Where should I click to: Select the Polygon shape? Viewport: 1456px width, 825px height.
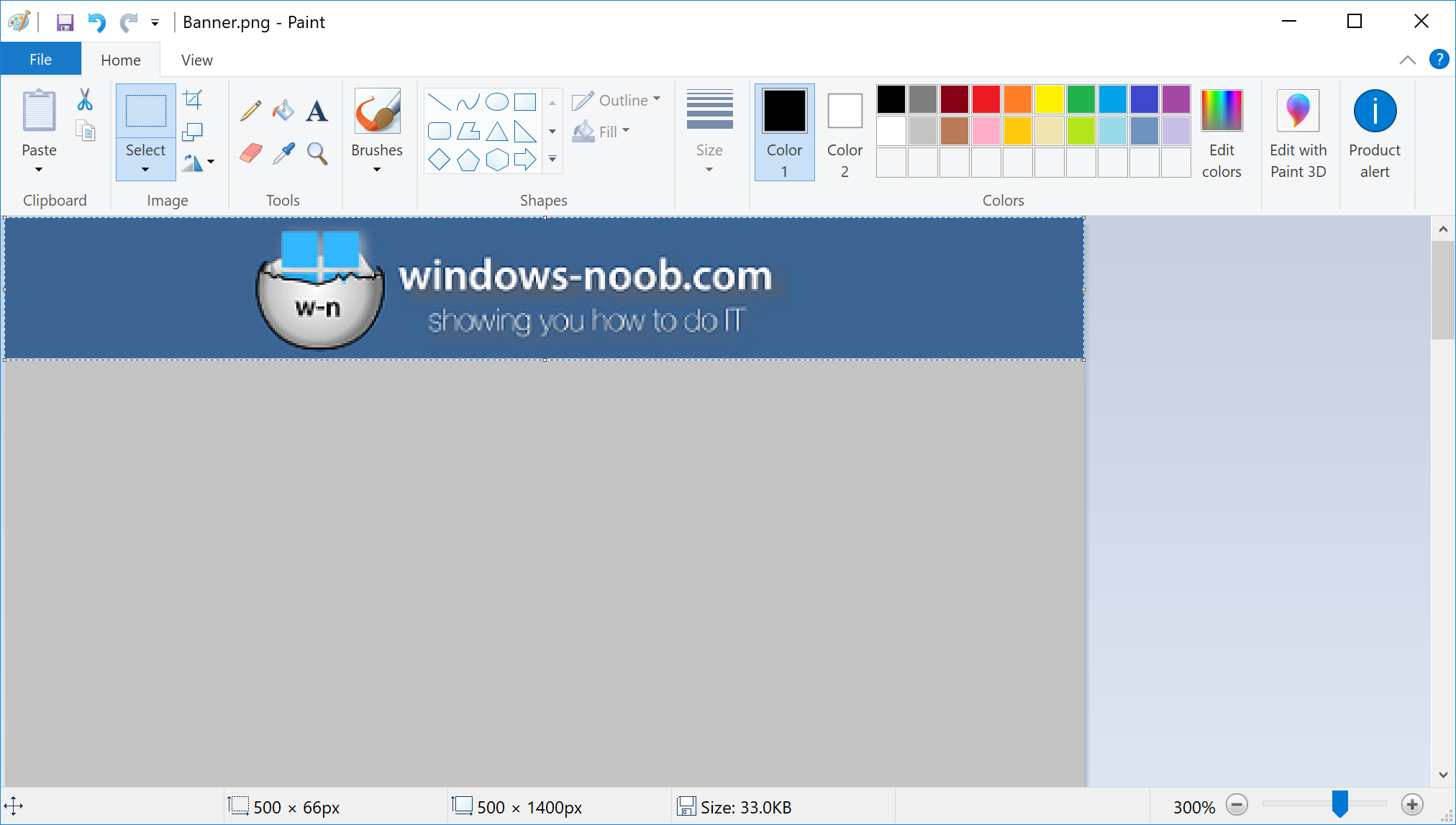click(x=468, y=131)
